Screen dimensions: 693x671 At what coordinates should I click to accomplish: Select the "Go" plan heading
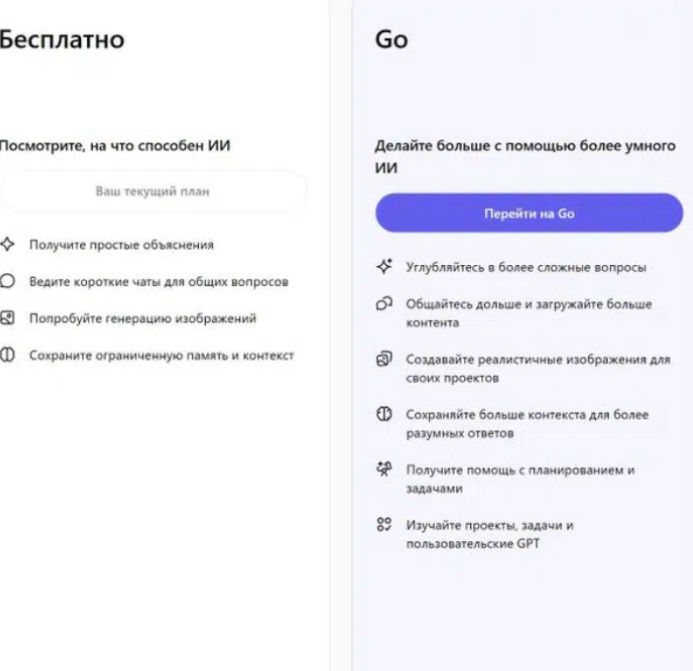click(391, 40)
